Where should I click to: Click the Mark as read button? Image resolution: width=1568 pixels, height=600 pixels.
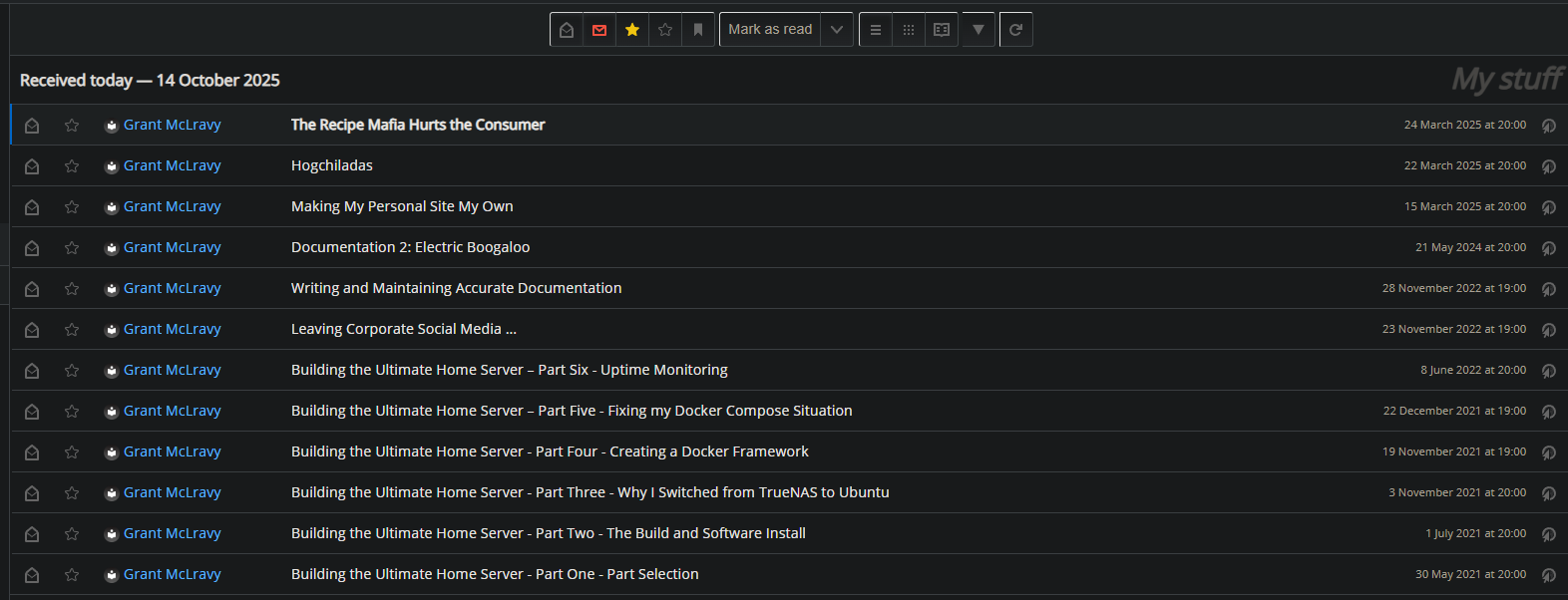770,30
